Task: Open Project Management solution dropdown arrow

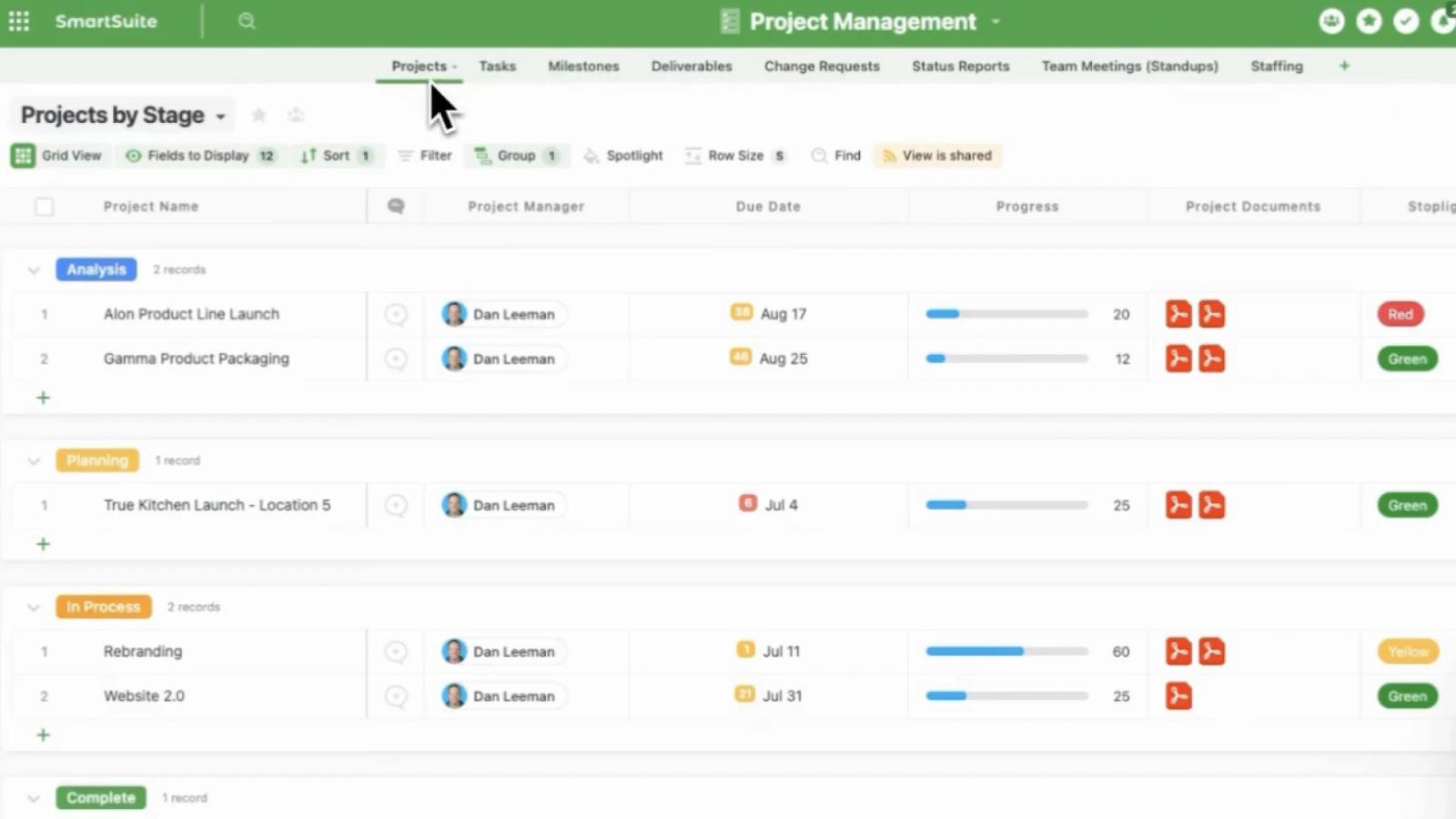Action: pos(996,21)
